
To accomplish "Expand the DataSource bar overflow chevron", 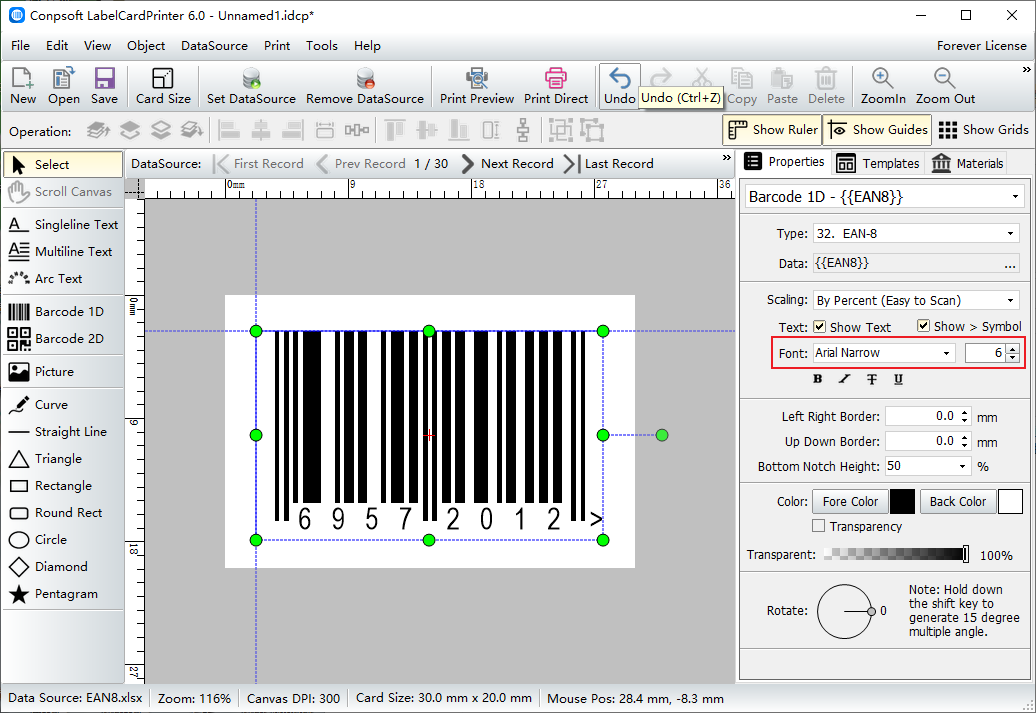I will pyautogui.click(x=727, y=158).
